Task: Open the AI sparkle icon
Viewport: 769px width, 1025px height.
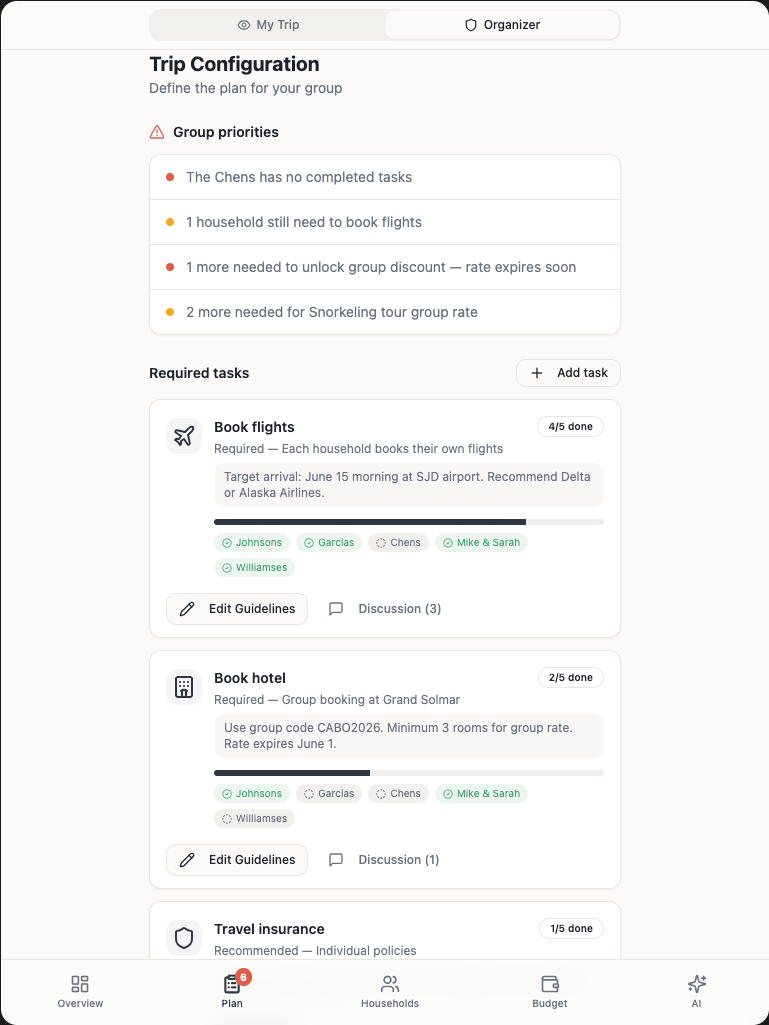Action: [696, 984]
